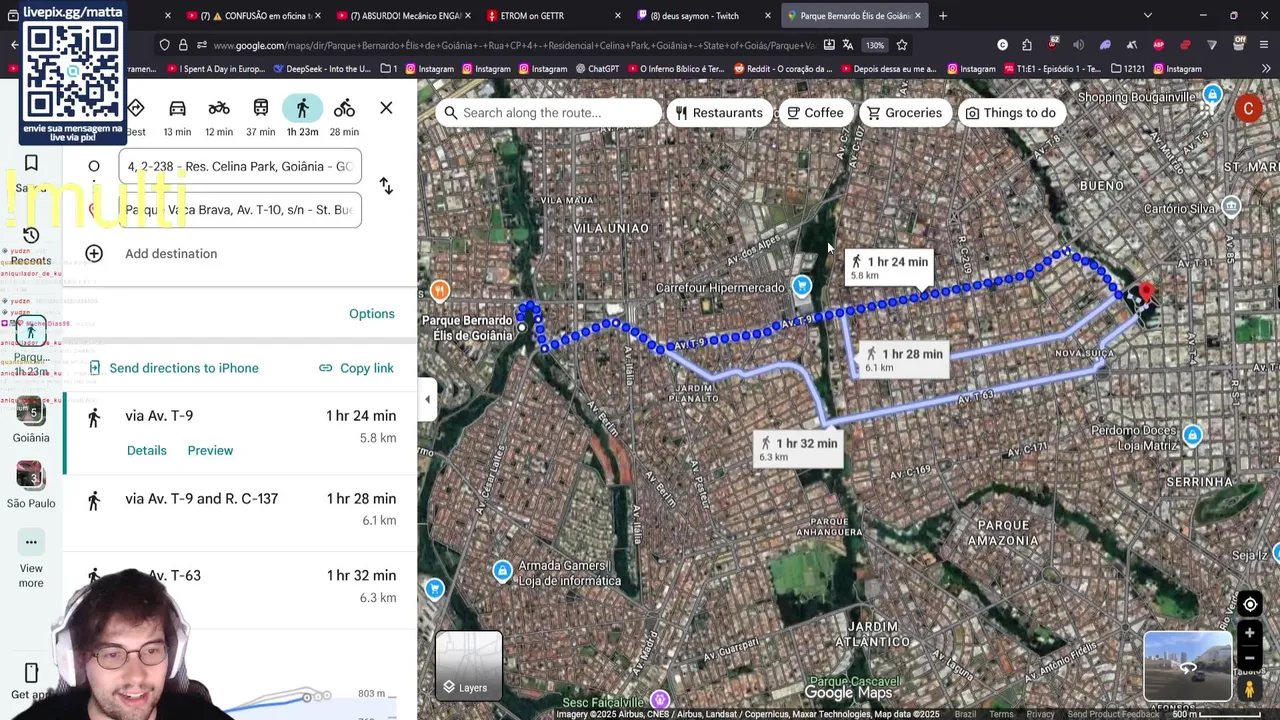The image size is (1280, 720).
Task: Copy link to directions
Action: [x=356, y=368]
